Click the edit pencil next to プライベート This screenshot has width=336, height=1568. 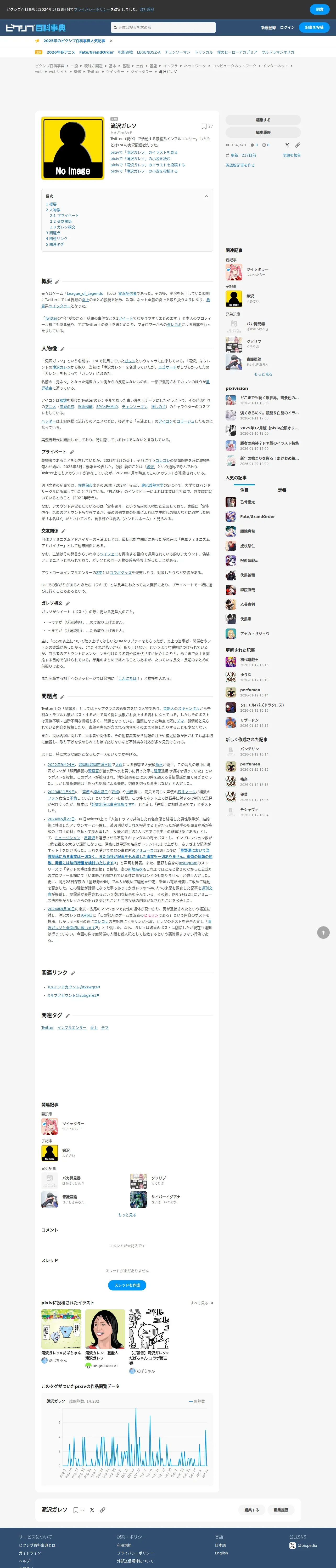(71, 452)
